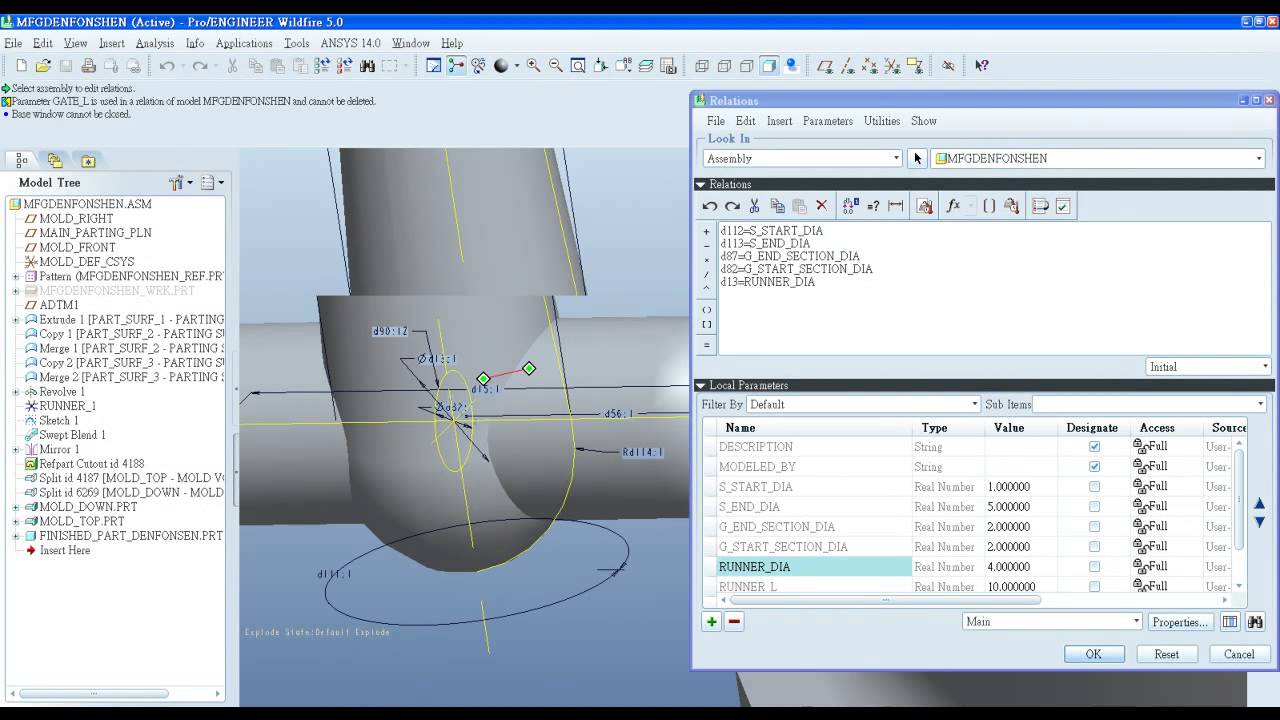
Task: Click the repaint screen icon
Action: pyautogui.click(x=434, y=66)
